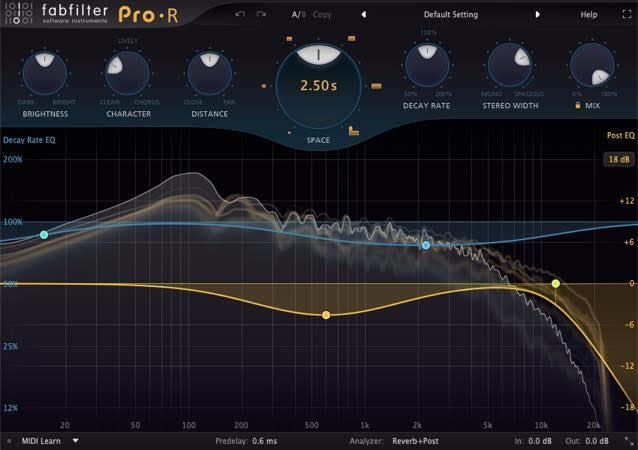This screenshot has width=638, height=450.
Task: Select the cyan Decay Rate EQ low band point
Action: (x=44, y=235)
